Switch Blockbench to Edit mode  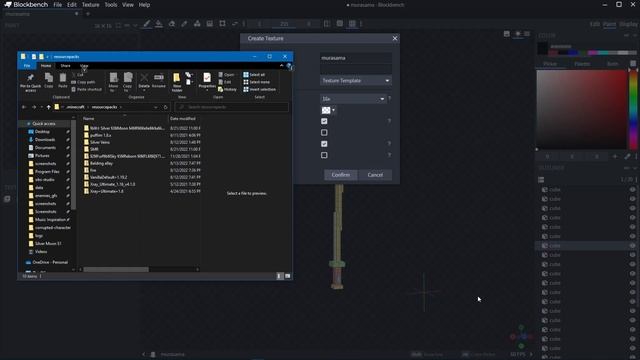pyautogui.click(x=595, y=24)
